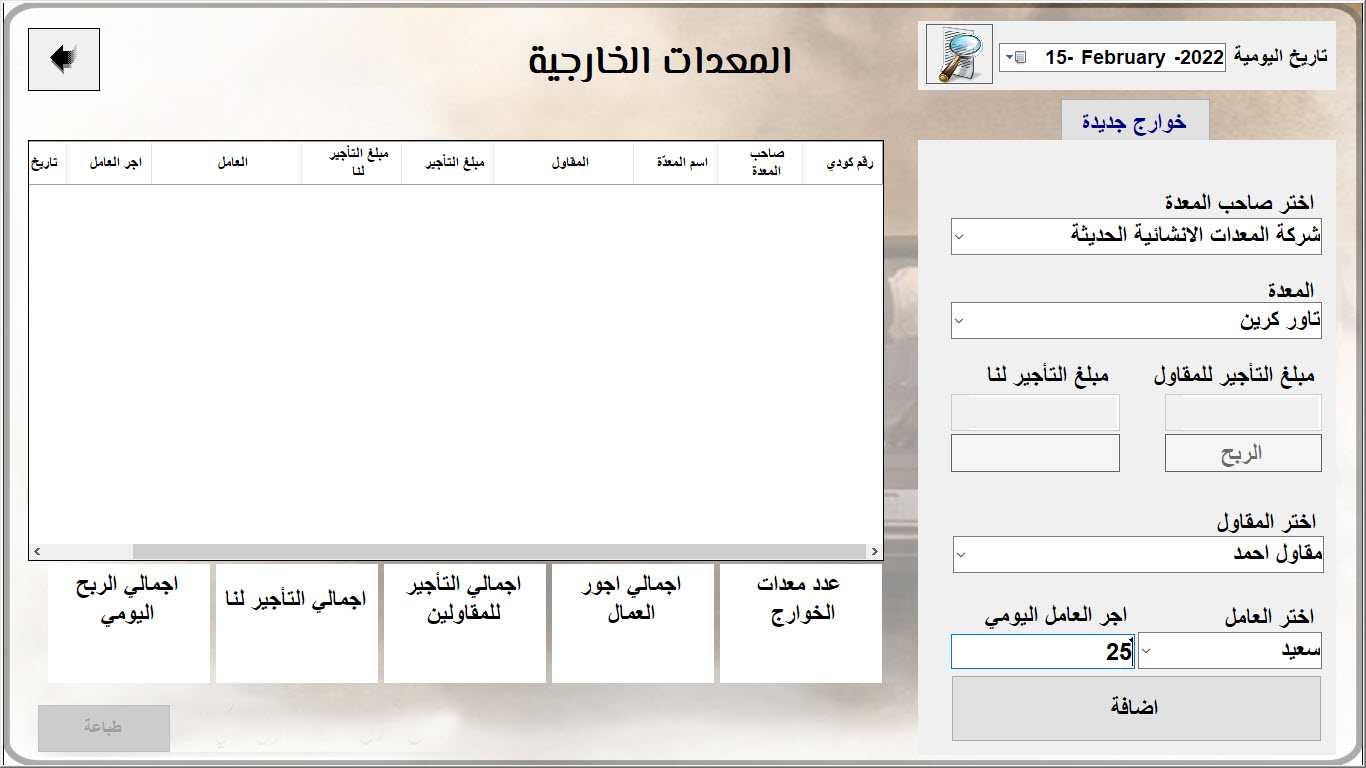Click the تاريخ column header
Viewport: 1366px width, 768px height.
click(x=48, y=162)
